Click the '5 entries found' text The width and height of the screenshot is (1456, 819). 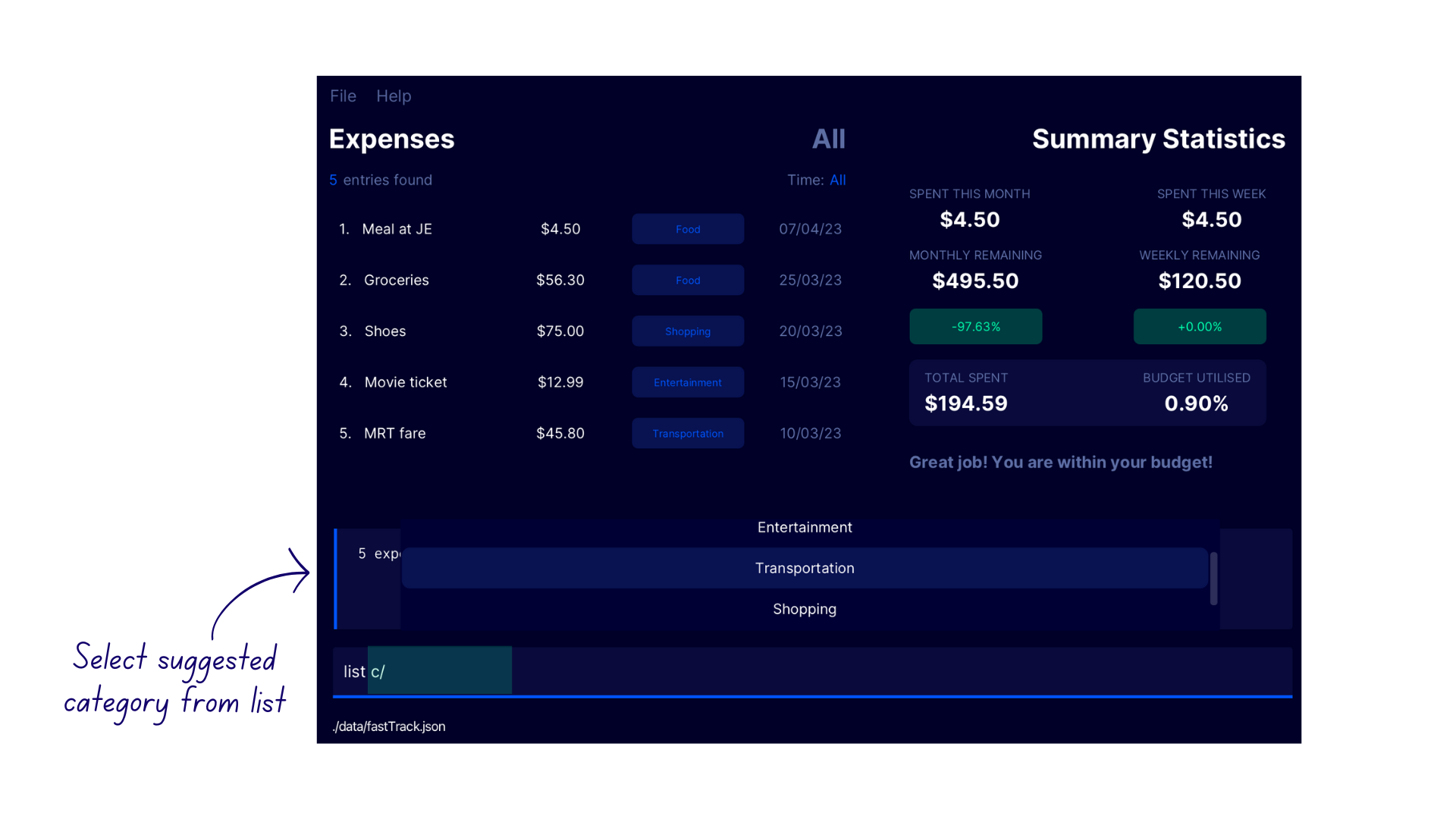coord(381,180)
